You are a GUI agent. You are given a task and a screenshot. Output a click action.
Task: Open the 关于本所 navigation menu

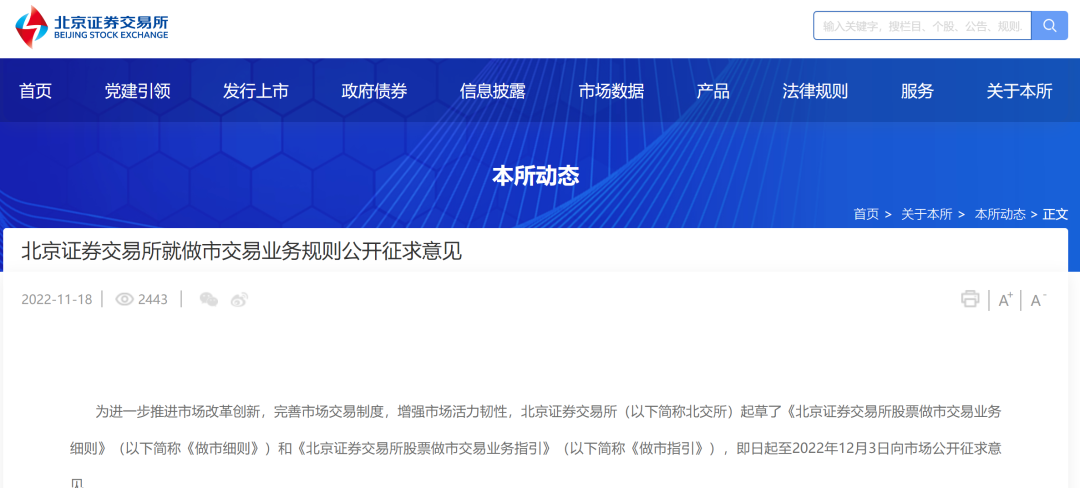[1019, 91]
